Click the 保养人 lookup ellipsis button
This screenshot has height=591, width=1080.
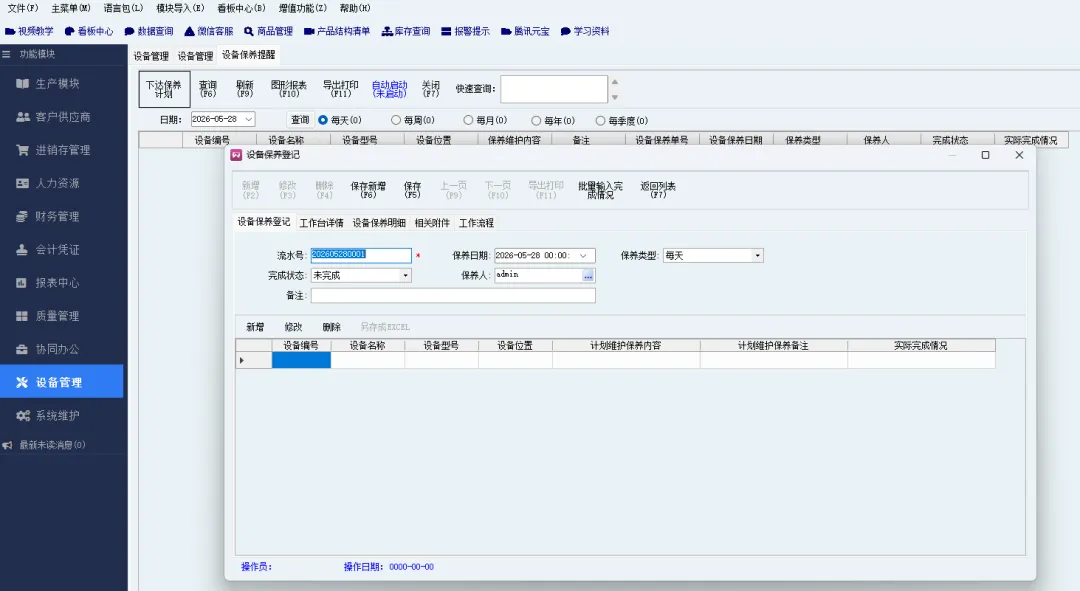click(x=588, y=276)
